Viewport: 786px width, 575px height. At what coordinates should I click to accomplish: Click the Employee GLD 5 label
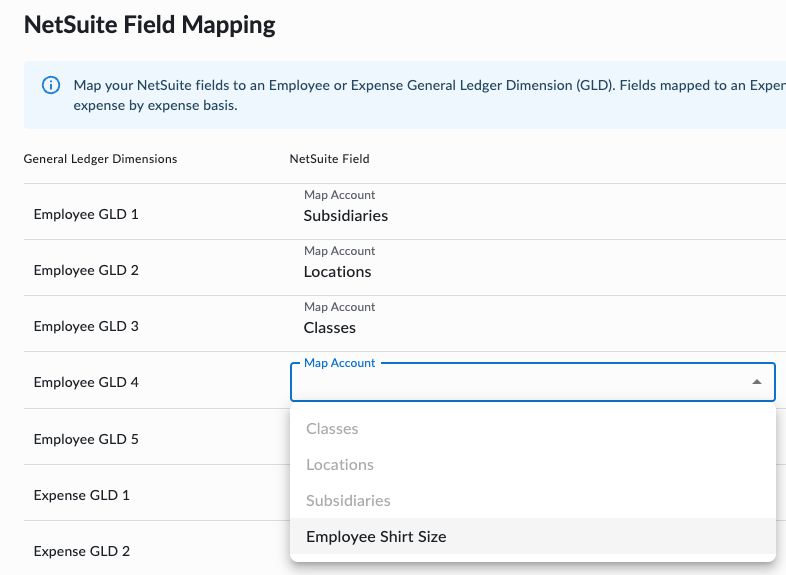(86, 439)
